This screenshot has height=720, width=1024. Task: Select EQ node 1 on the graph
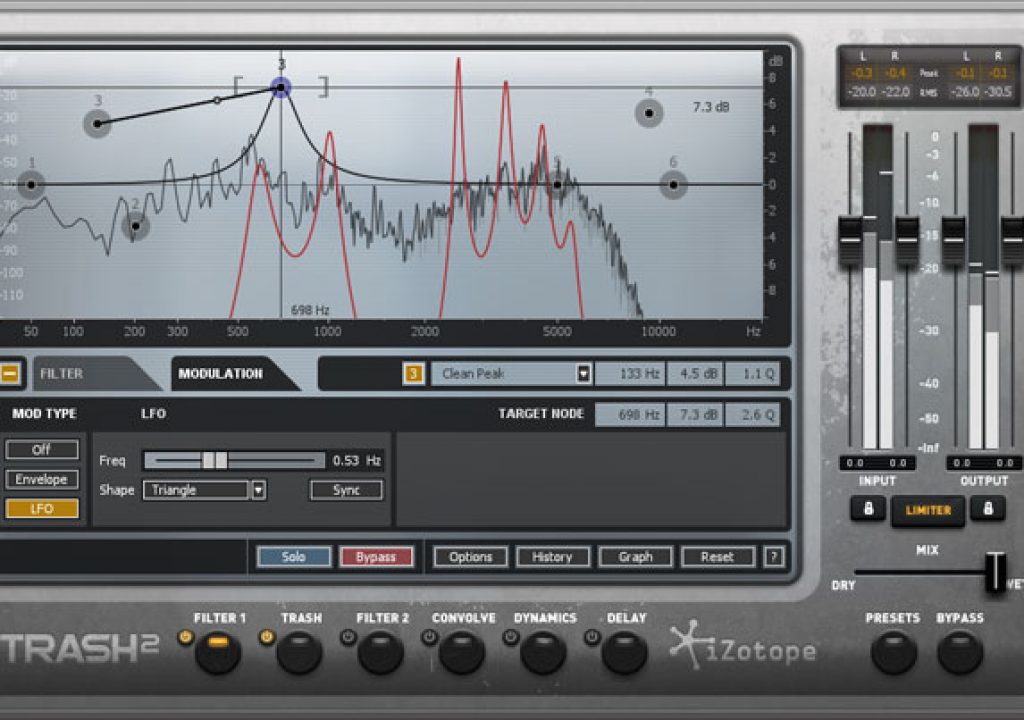[x=31, y=185]
